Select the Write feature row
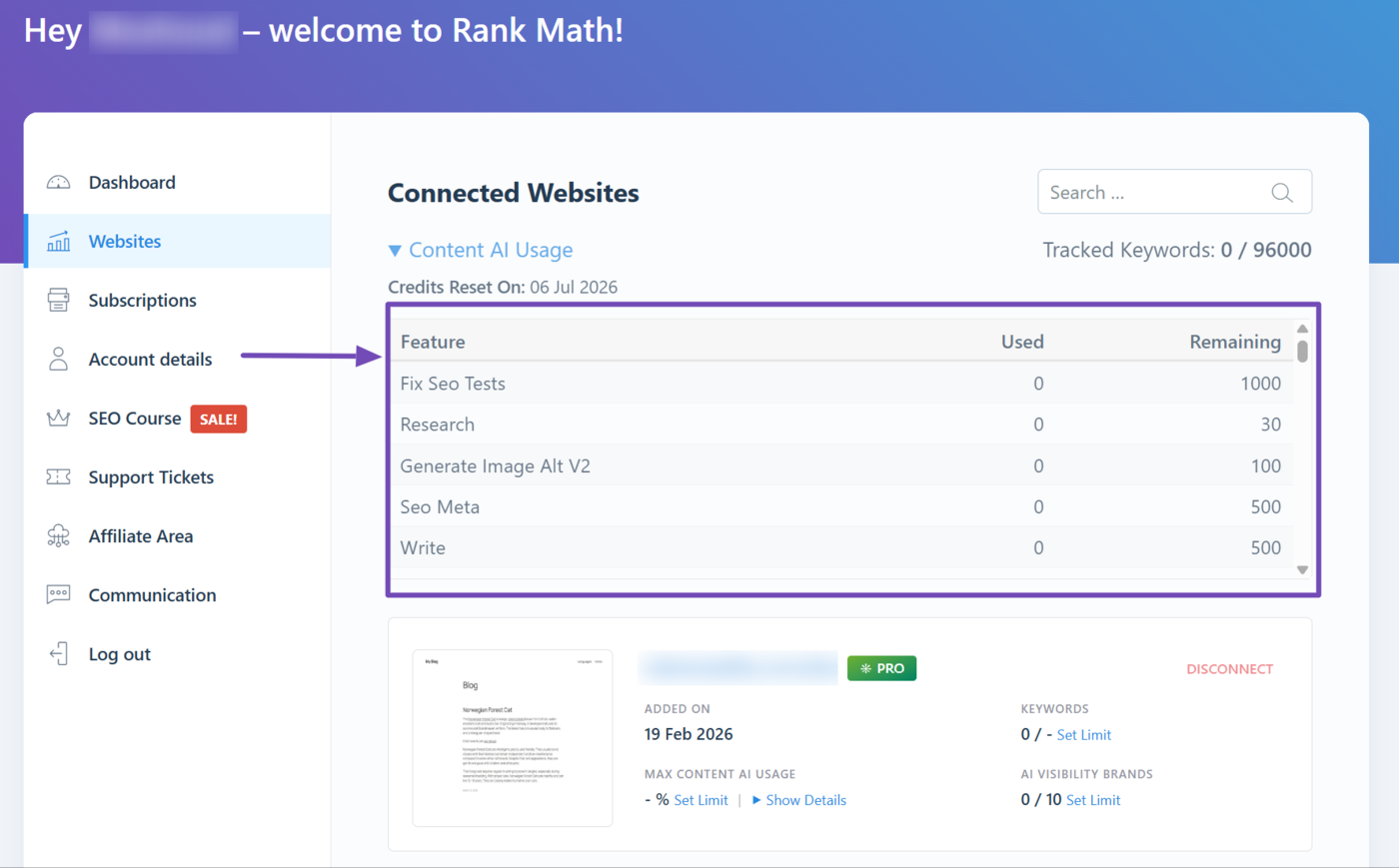The width and height of the screenshot is (1399, 868). [841, 547]
